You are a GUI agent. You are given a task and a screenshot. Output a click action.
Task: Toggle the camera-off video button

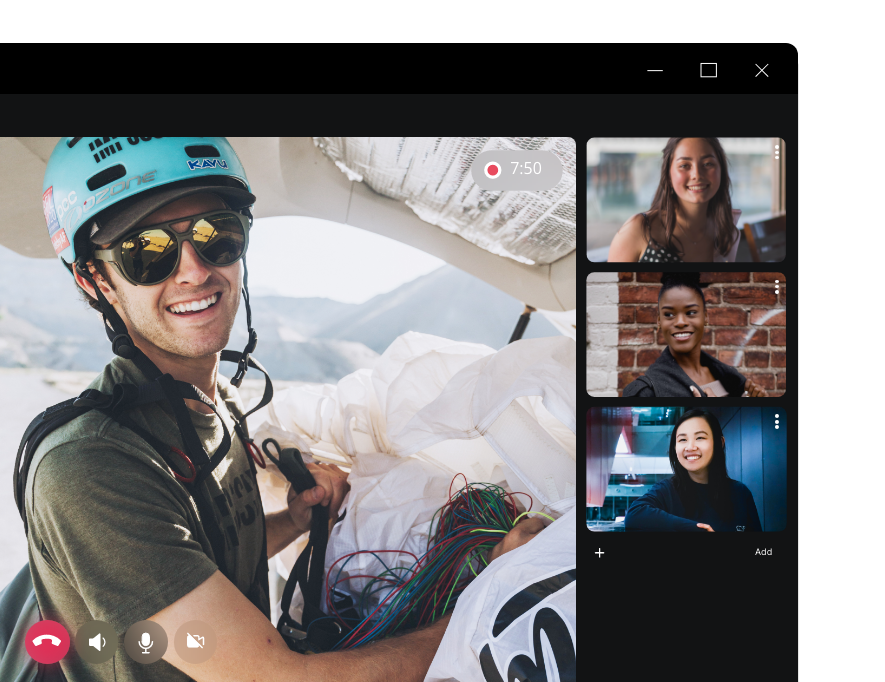tap(196, 642)
